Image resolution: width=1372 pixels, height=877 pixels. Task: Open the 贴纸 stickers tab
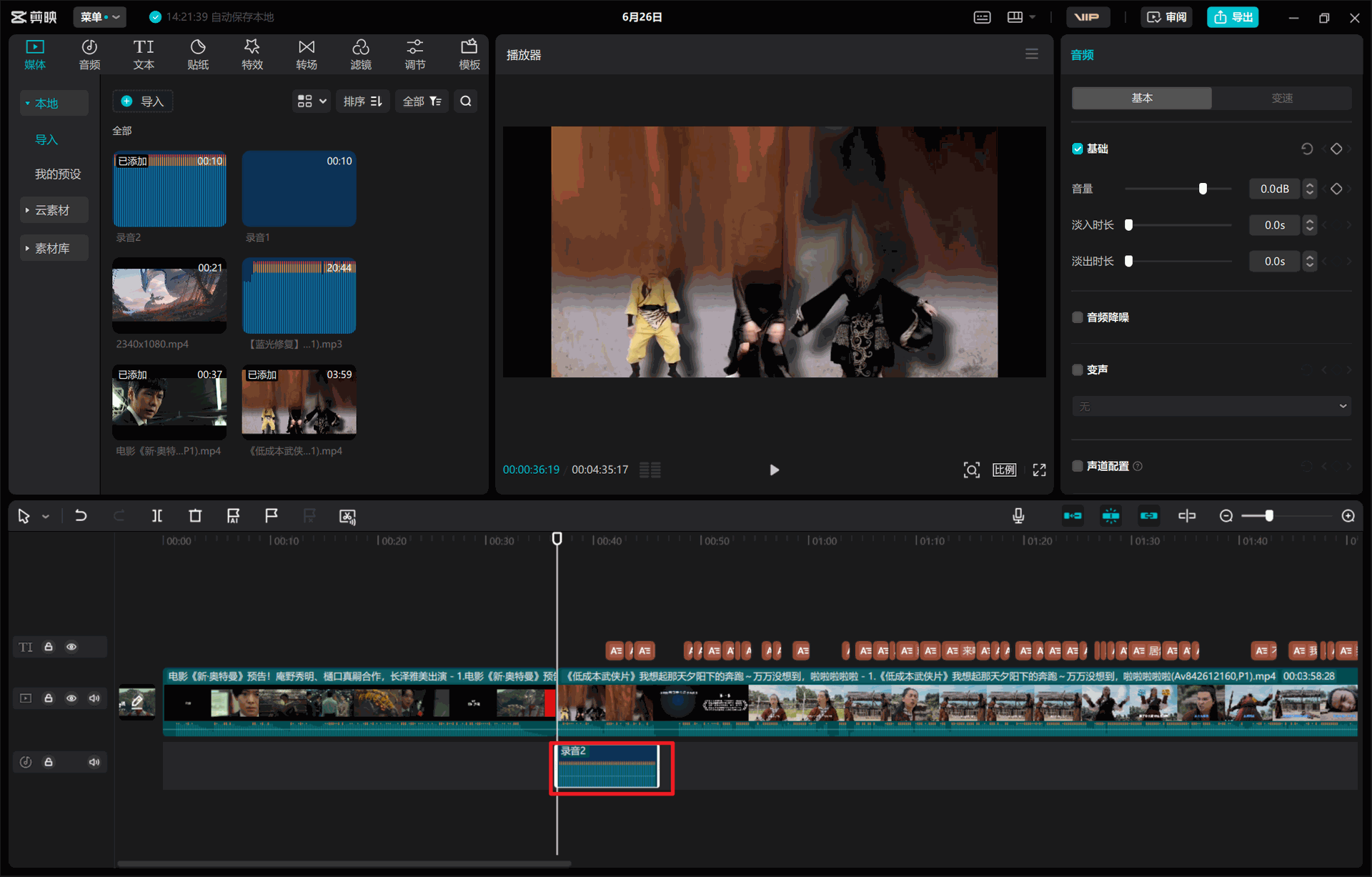(x=198, y=54)
